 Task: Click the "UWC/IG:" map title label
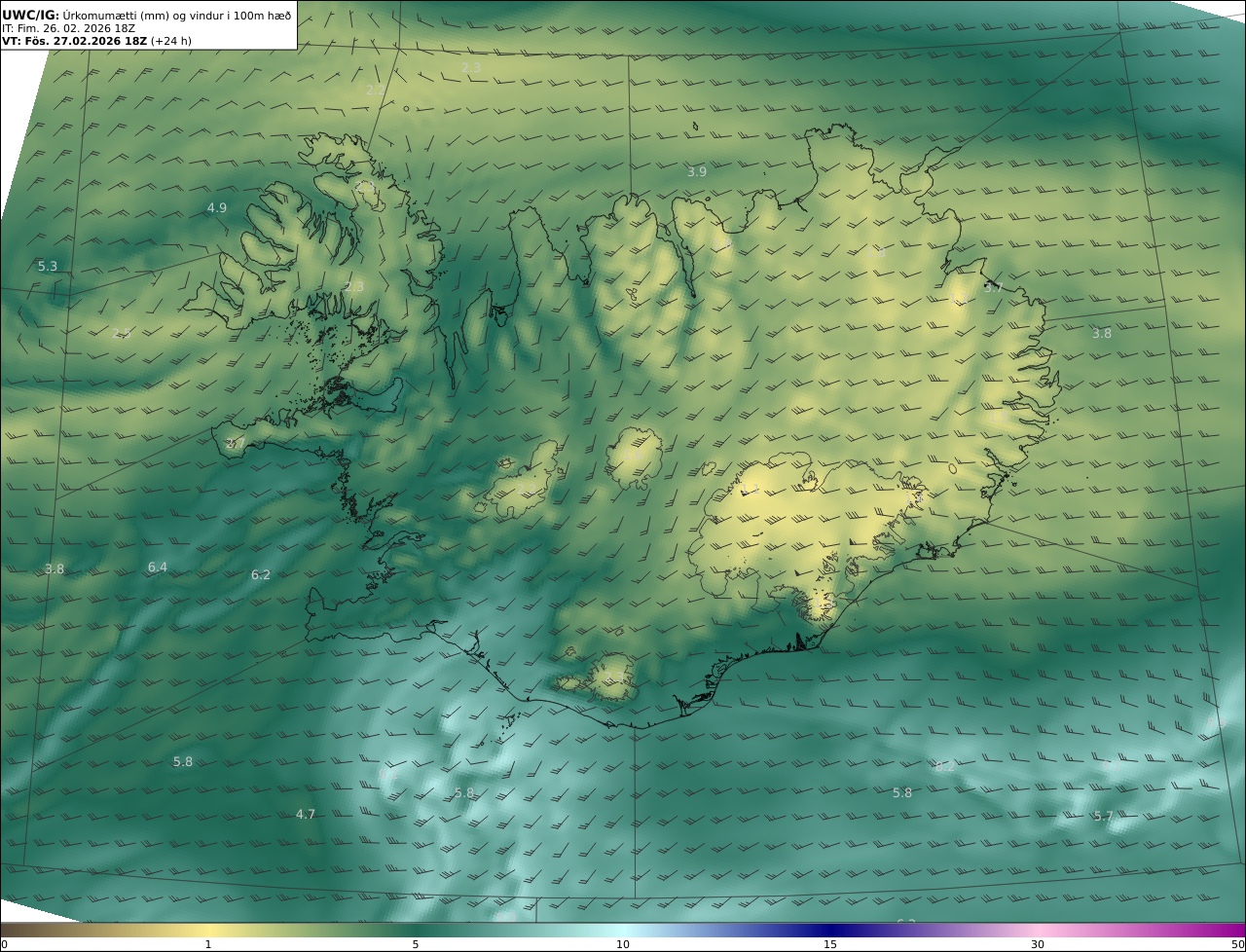point(30,15)
